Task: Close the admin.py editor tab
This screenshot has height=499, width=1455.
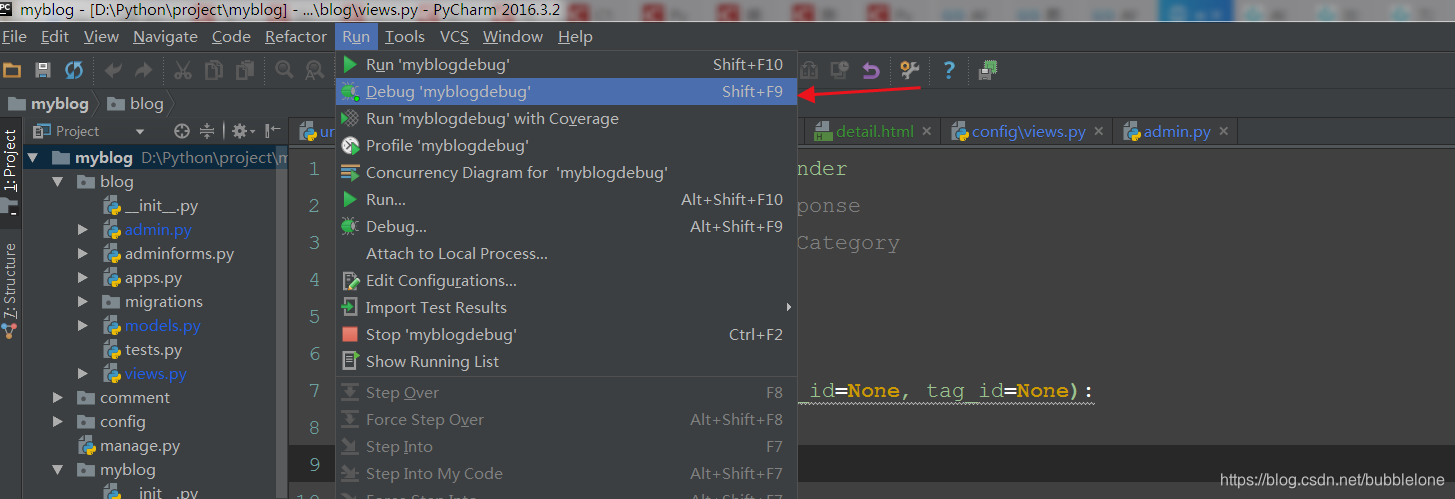Action: (1224, 131)
